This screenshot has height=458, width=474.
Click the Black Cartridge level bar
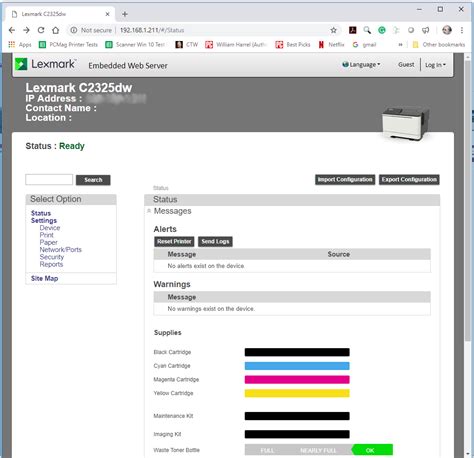(297, 352)
